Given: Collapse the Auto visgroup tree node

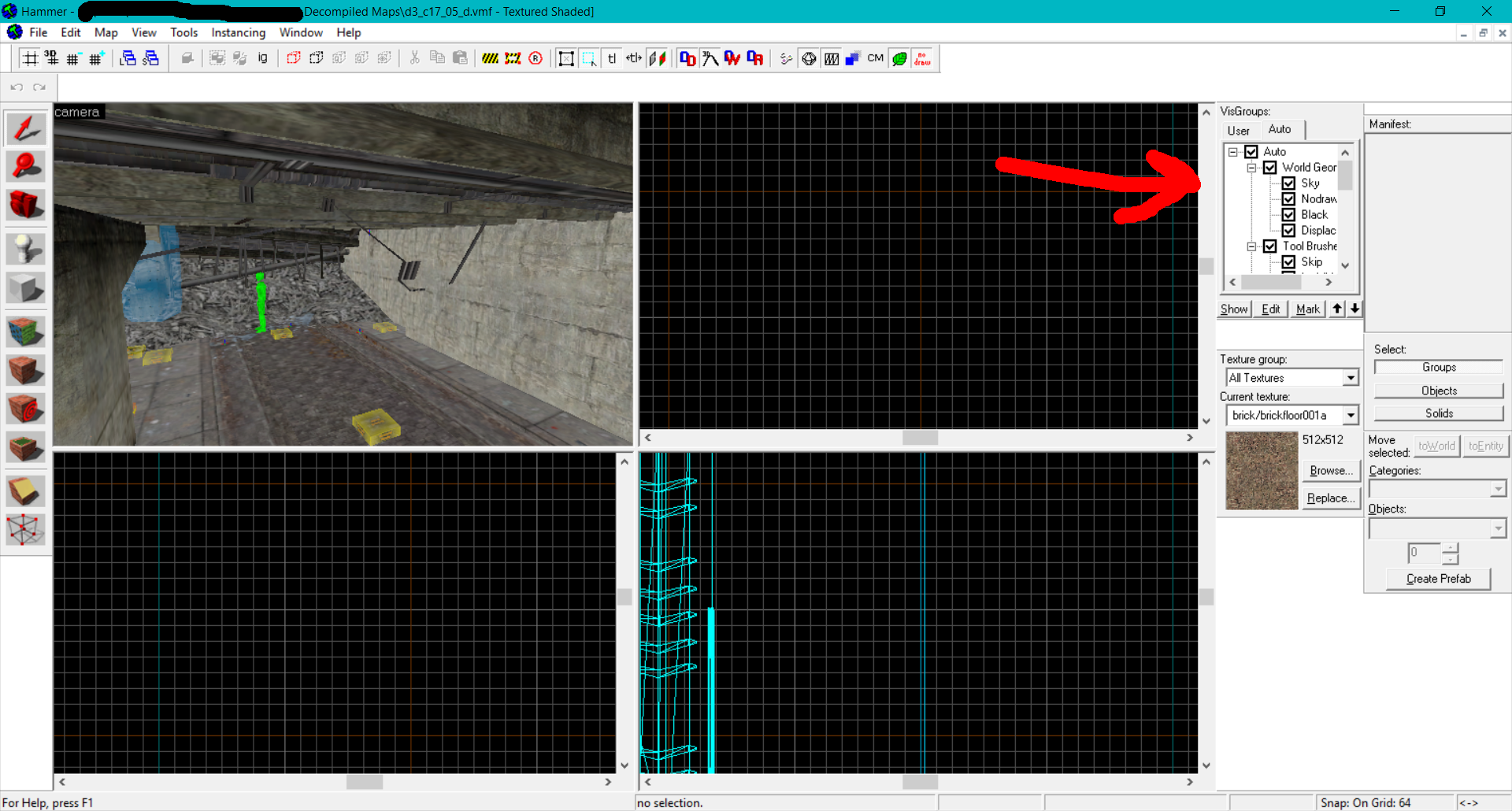Looking at the screenshot, I should [x=1233, y=152].
